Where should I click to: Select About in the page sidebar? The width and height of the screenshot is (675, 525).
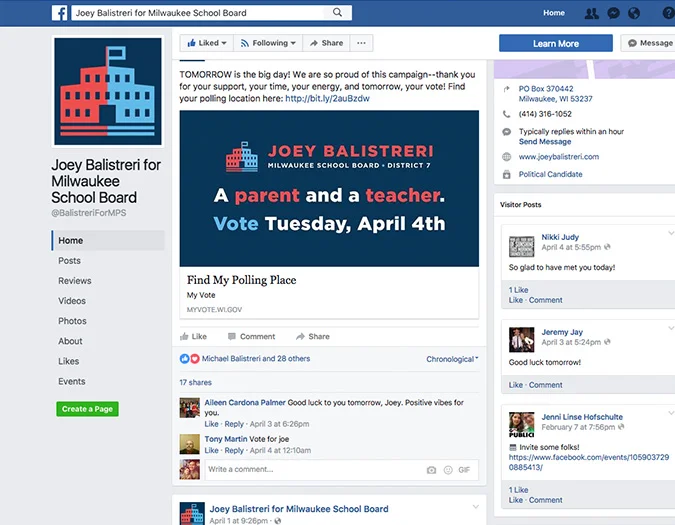(x=70, y=341)
